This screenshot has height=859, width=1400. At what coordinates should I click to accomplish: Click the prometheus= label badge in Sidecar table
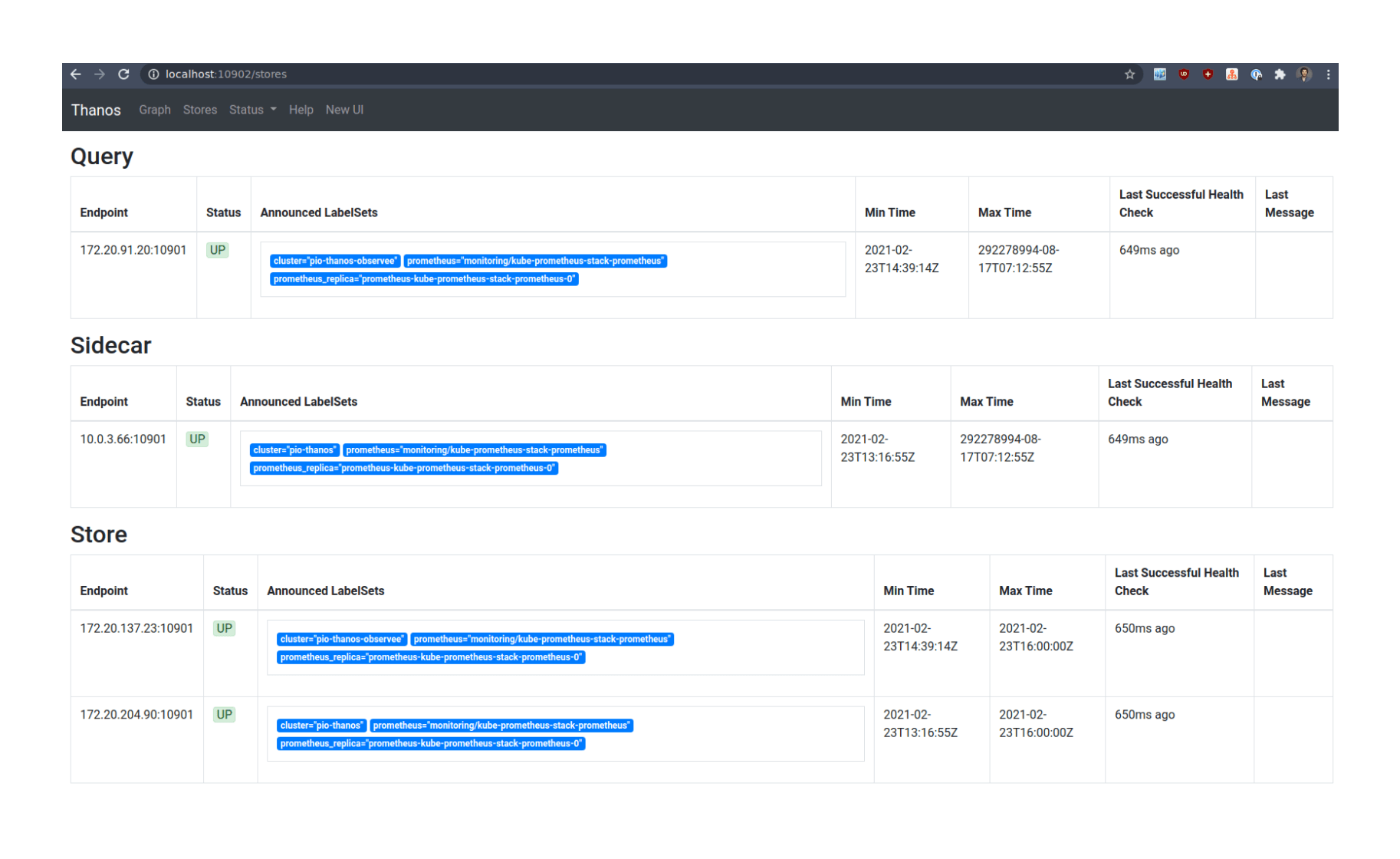tap(475, 450)
